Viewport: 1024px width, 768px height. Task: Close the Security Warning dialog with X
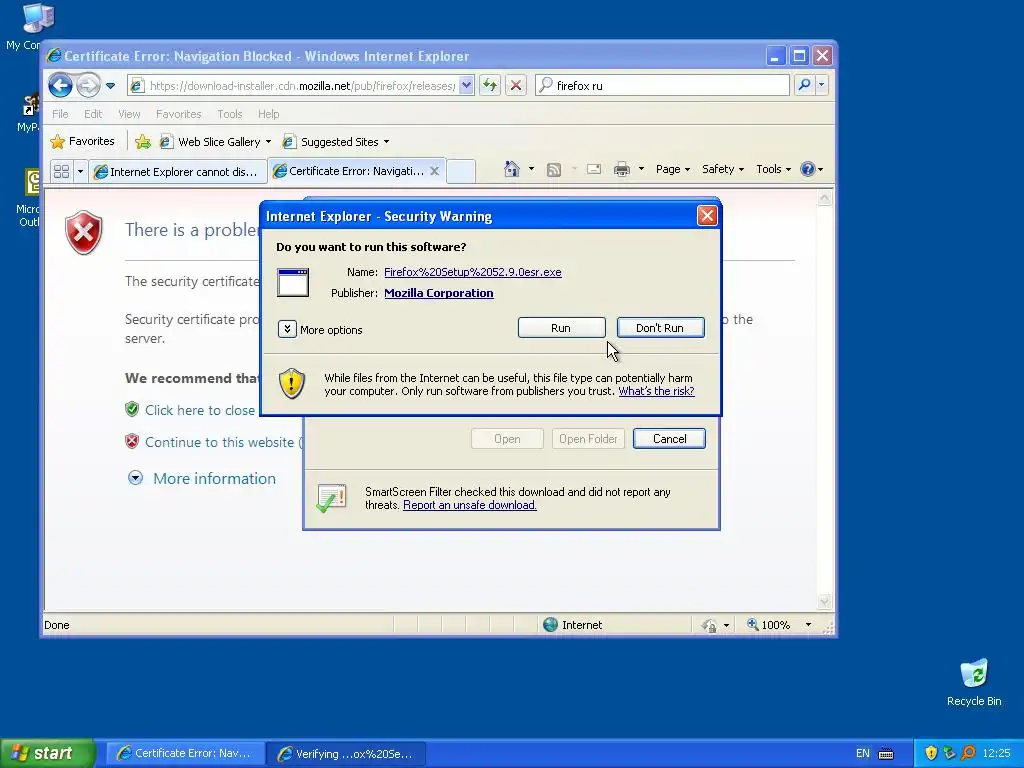707,216
